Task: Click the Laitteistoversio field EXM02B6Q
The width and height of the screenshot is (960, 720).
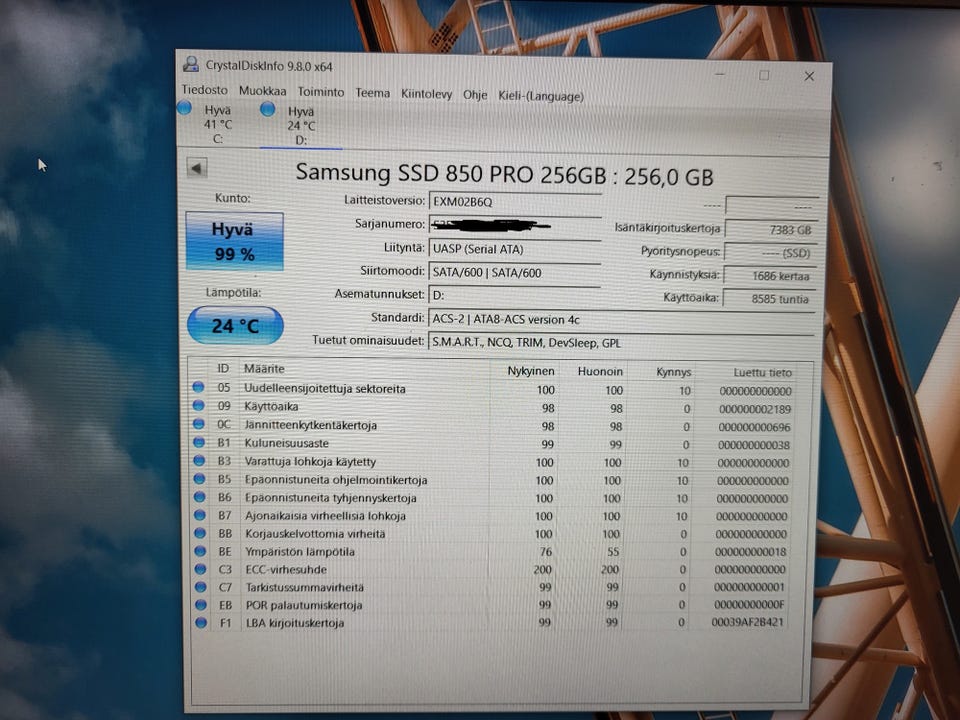Action: pos(515,201)
